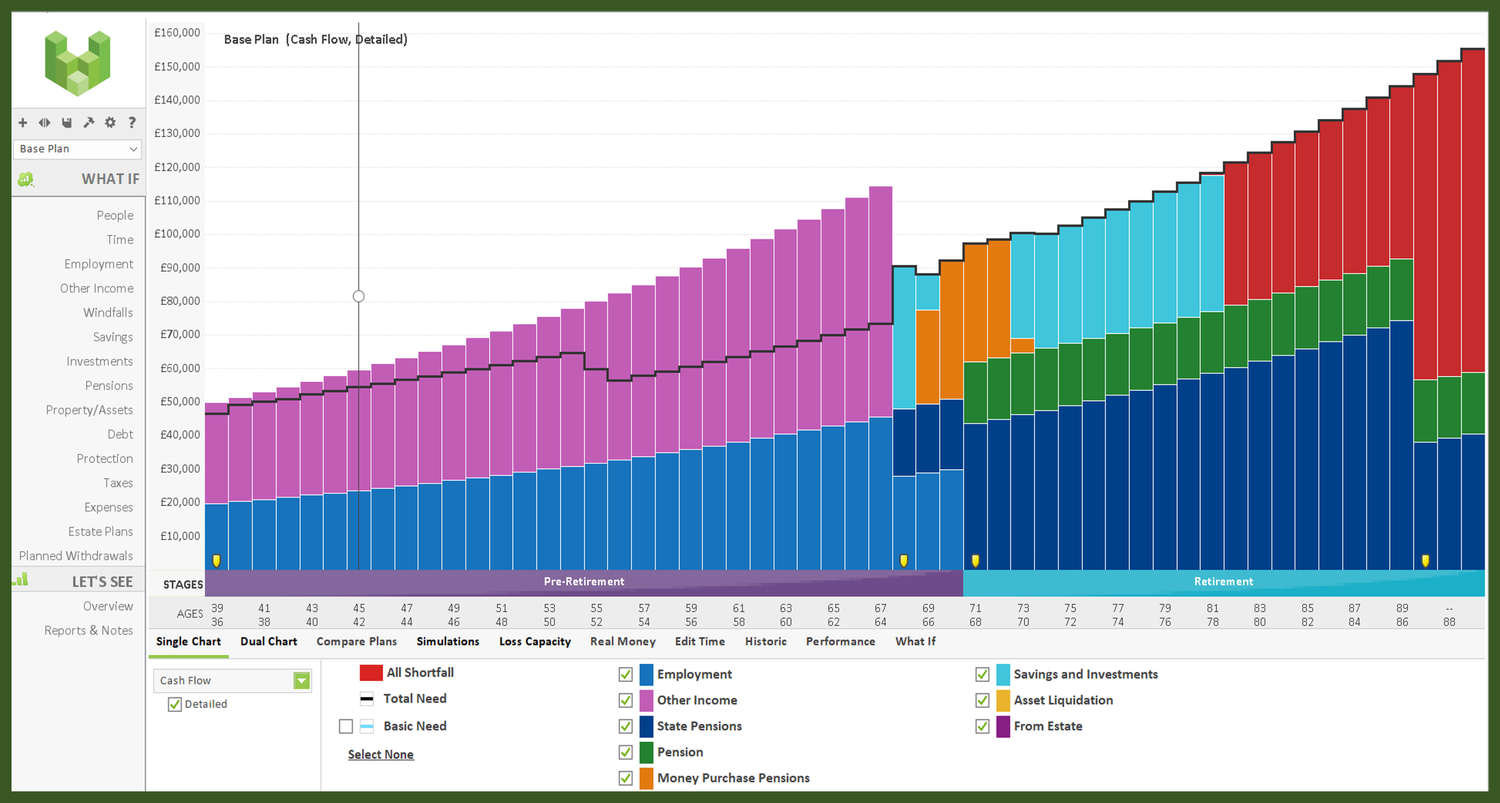The width and height of the screenshot is (1500, 803).
Task: Click the help question mark icon
Action: (x=132, y=122)
